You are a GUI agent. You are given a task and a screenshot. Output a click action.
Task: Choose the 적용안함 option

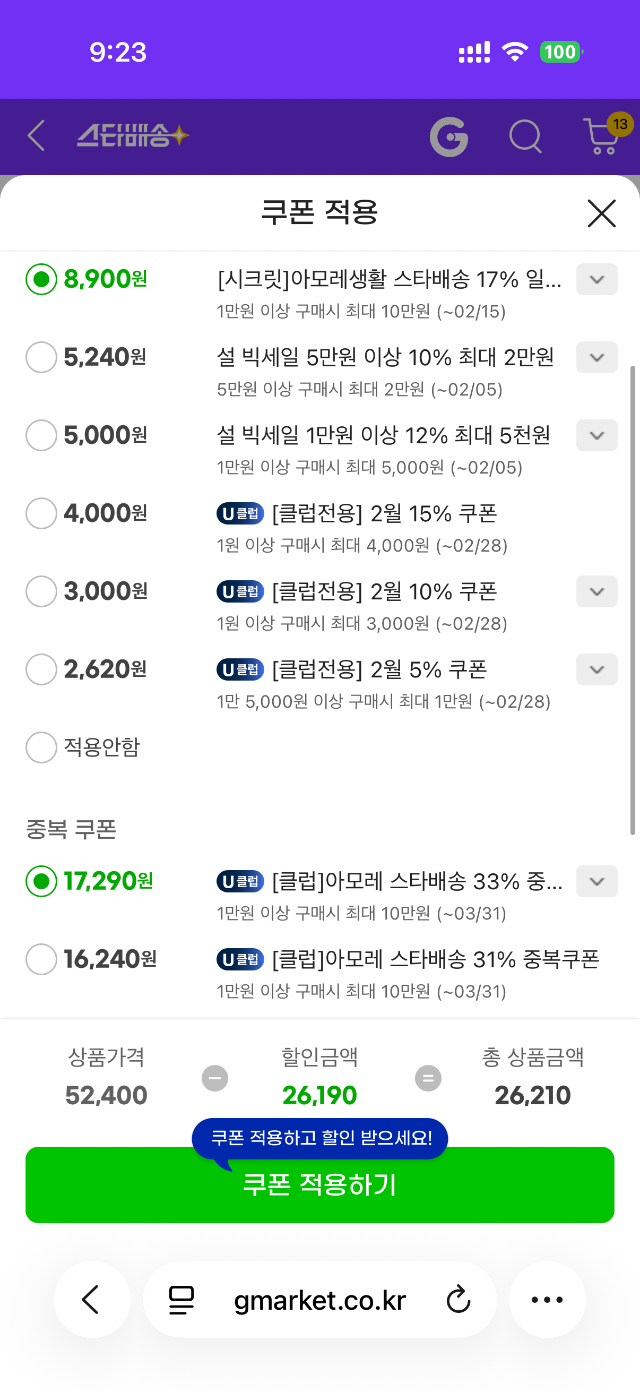point(41,747)
